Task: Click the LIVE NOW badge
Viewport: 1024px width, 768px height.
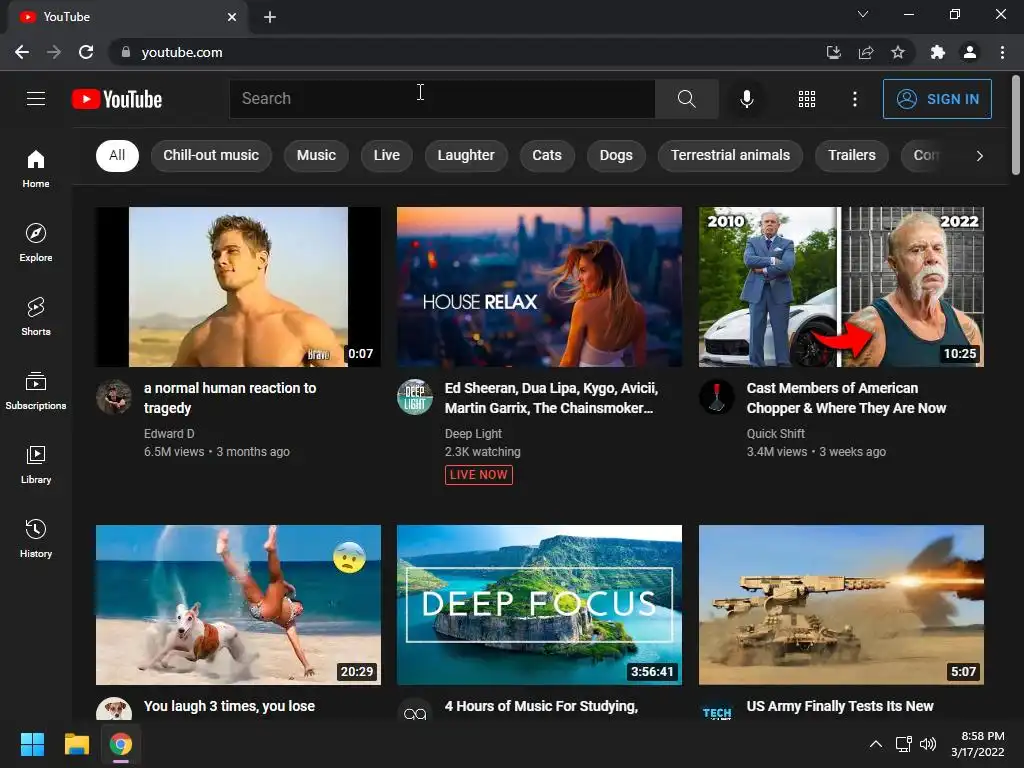Action: tap(479, 475)
